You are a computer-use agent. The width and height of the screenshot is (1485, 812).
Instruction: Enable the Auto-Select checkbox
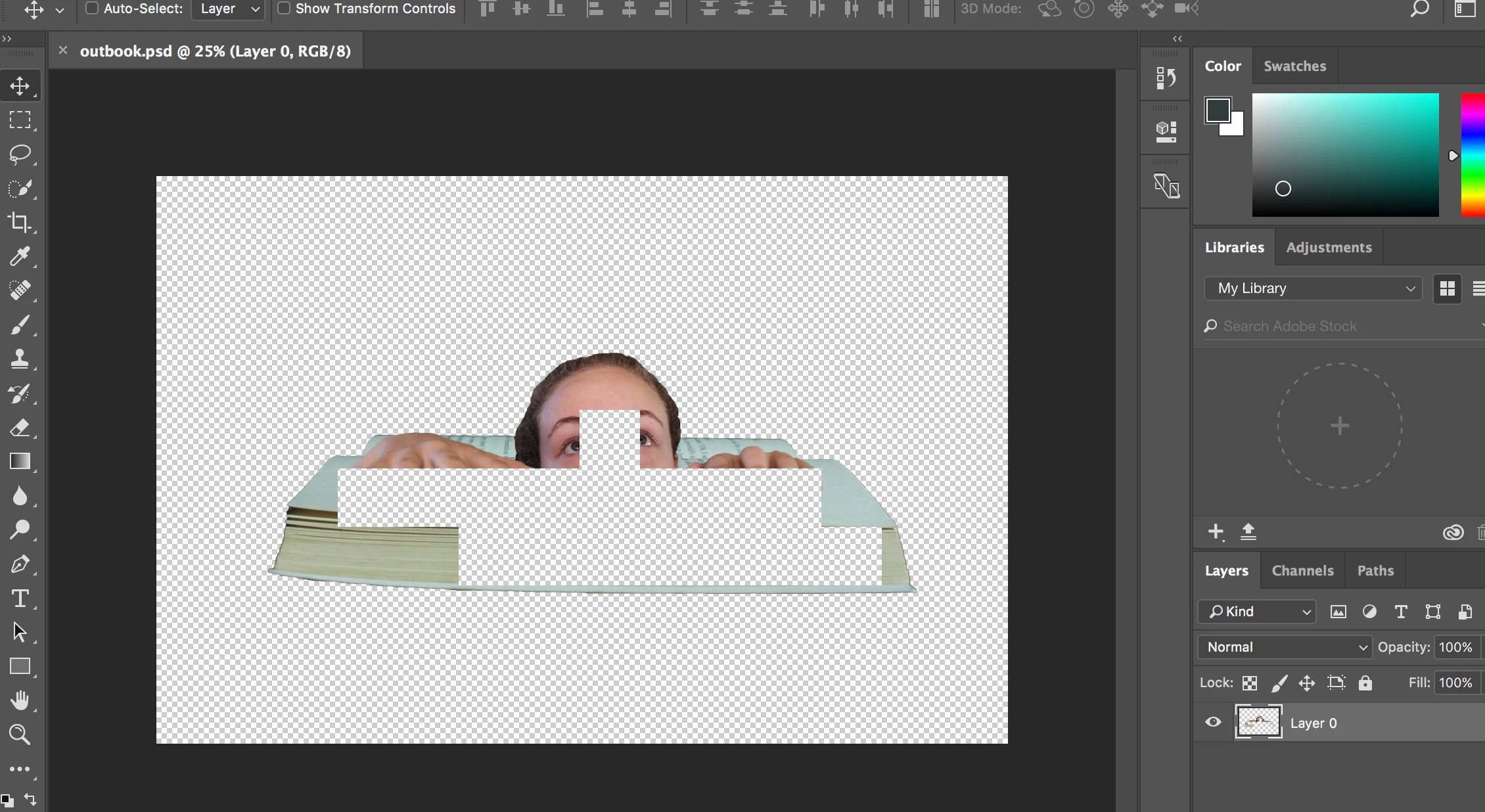coord(93,9)
